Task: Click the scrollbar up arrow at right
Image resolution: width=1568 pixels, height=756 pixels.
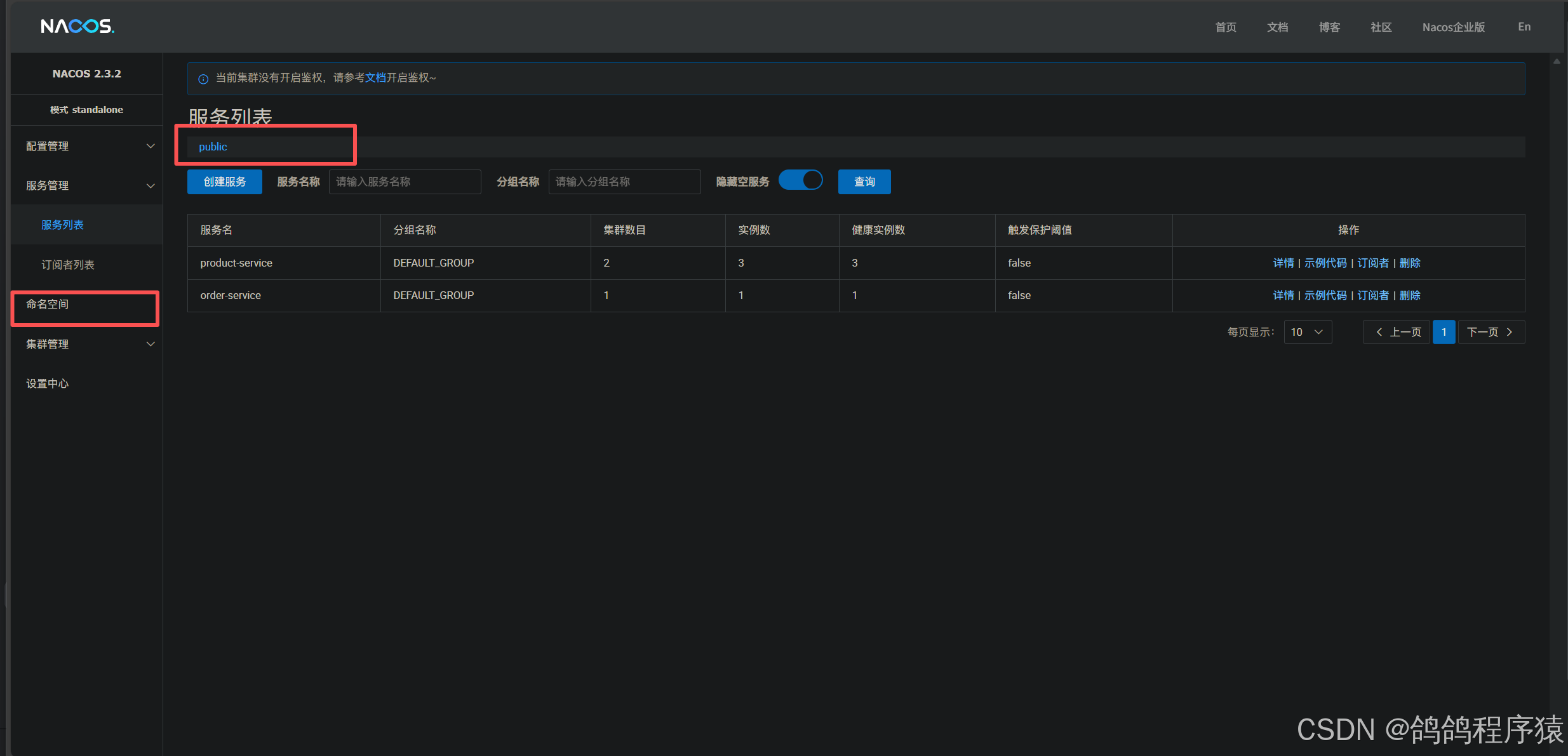Action: pos(1557,62)
